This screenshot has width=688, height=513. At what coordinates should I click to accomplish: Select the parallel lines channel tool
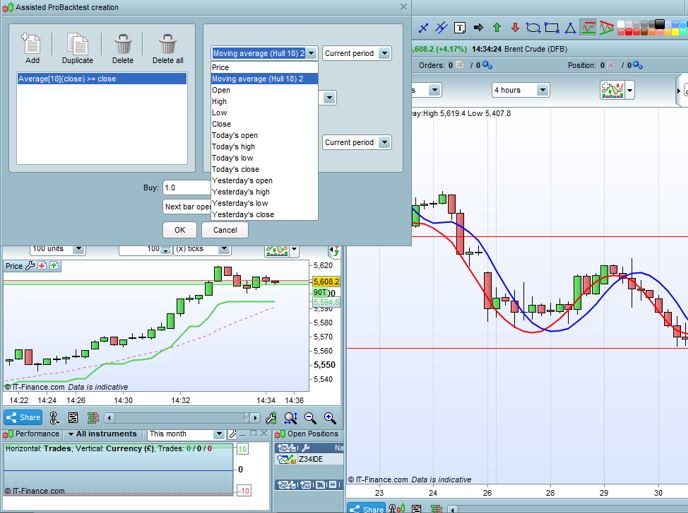tap(441, 28)
